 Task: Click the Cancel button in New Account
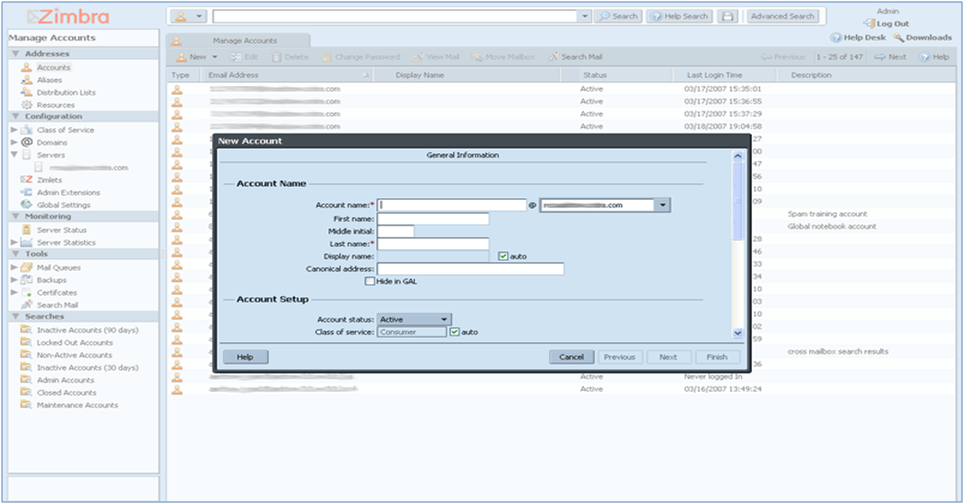[572, 357]
